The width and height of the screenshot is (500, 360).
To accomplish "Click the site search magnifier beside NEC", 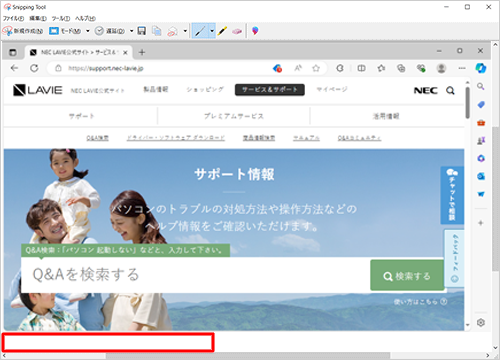I will [450, 90].
